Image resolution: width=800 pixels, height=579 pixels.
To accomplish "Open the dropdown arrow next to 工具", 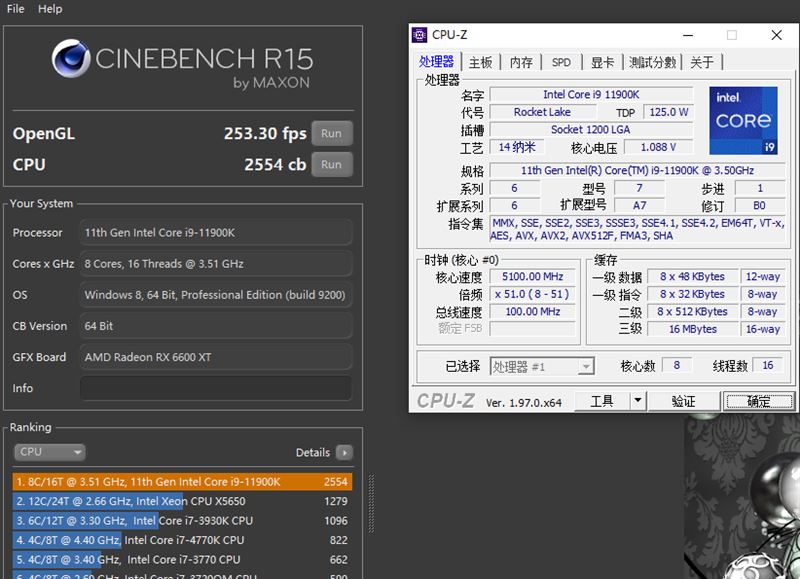I will (x=638, y=401).
